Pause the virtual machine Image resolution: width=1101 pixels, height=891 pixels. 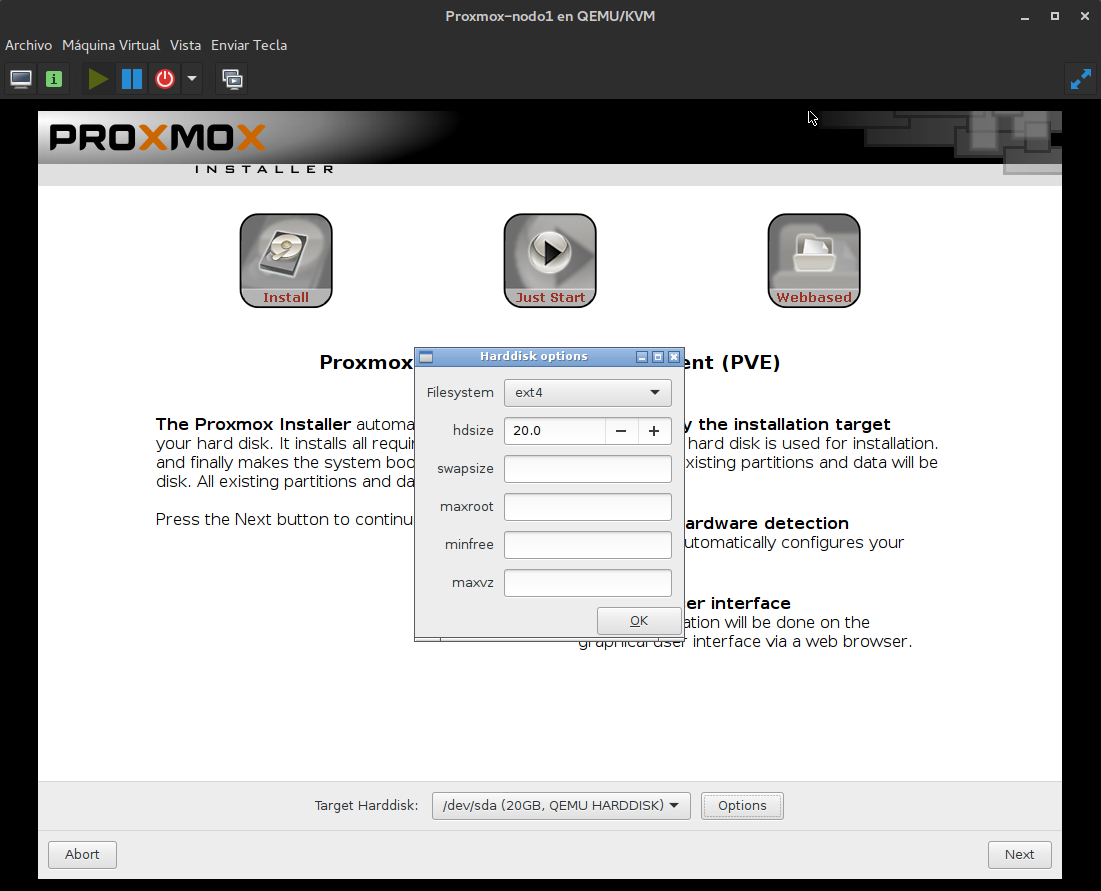[x=131, y=79]
